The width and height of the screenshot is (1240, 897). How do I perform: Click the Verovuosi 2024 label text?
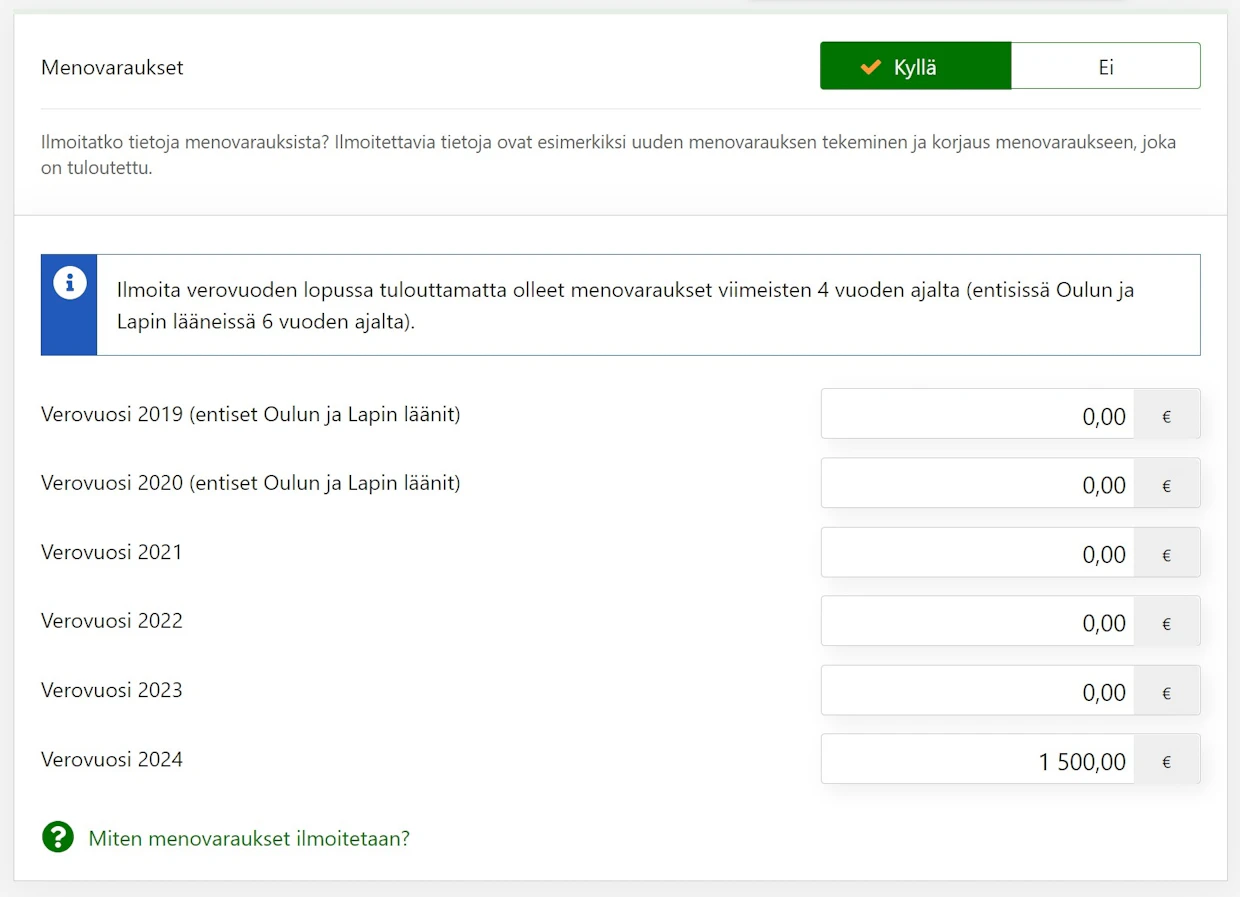tap(112, 759)
